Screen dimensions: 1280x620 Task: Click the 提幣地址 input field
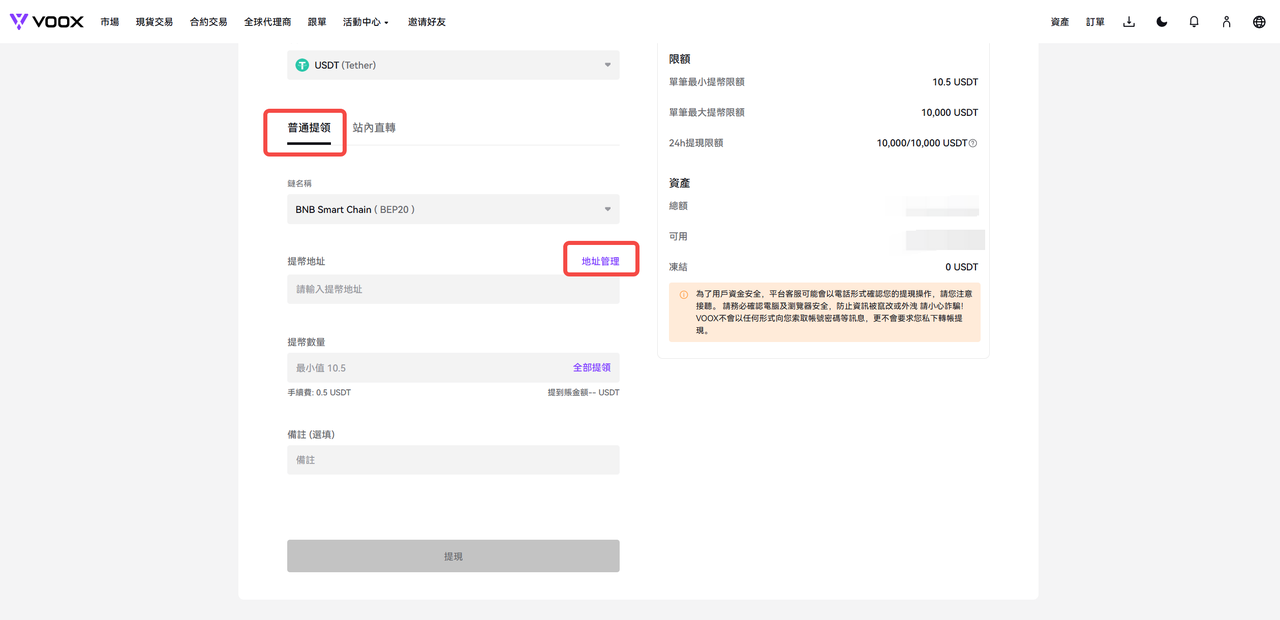coord(453,289)
